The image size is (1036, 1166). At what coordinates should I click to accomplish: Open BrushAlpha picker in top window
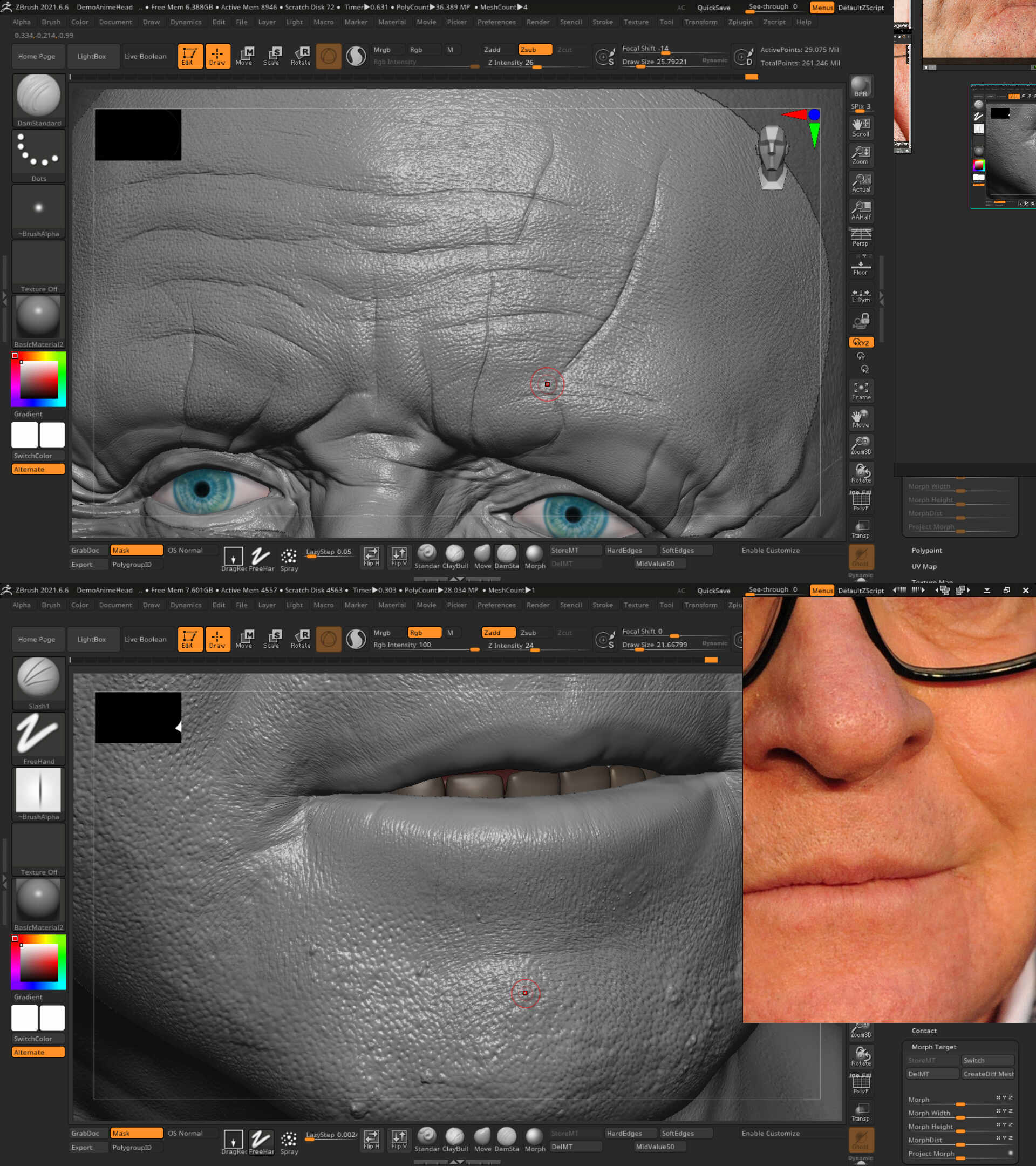[x=39, y=211]
